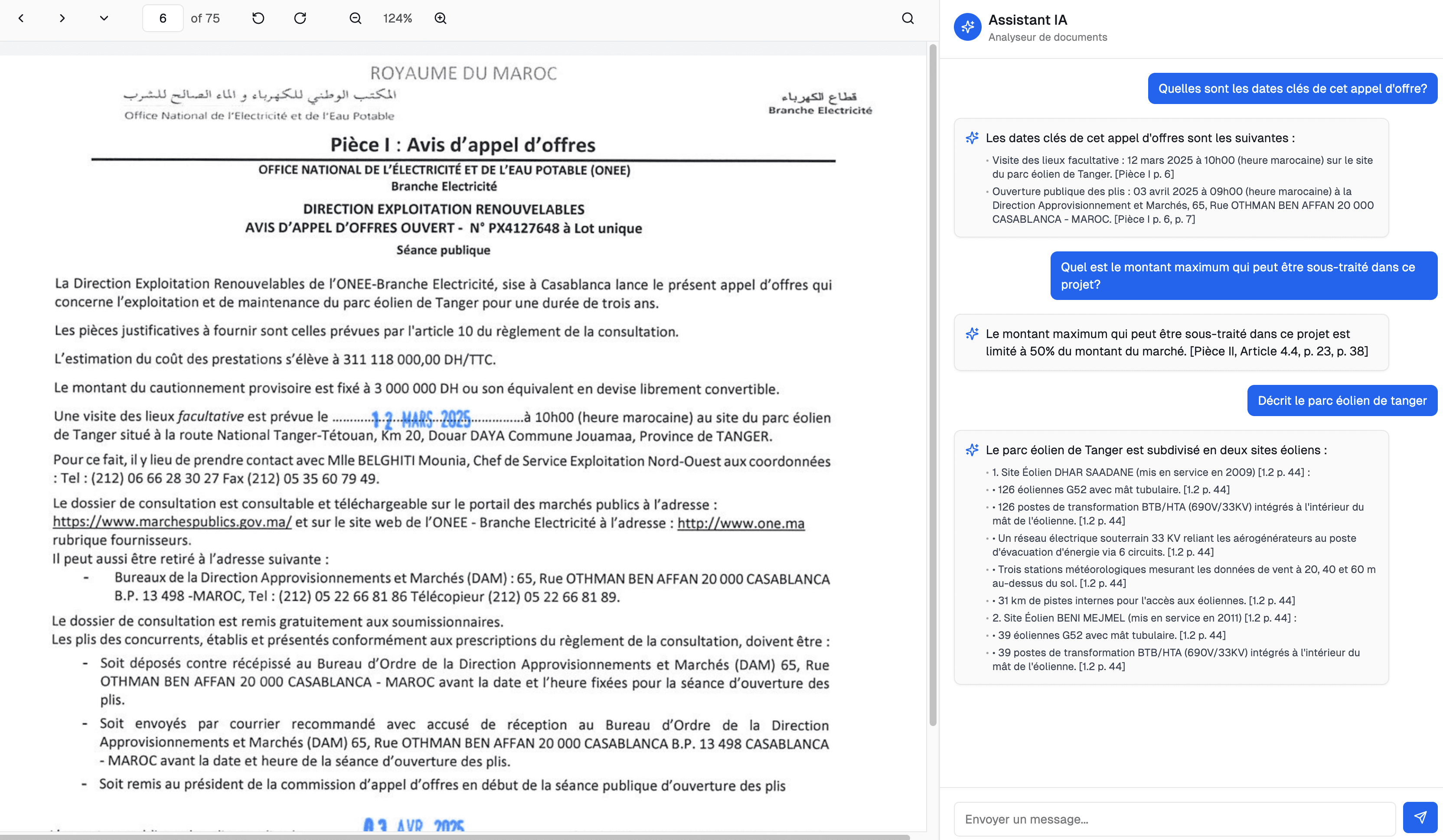Click the 311 118 000,00 DH/TTC estimate line
This screenshot has width=1443, height=840.
(x=275, y=360)
